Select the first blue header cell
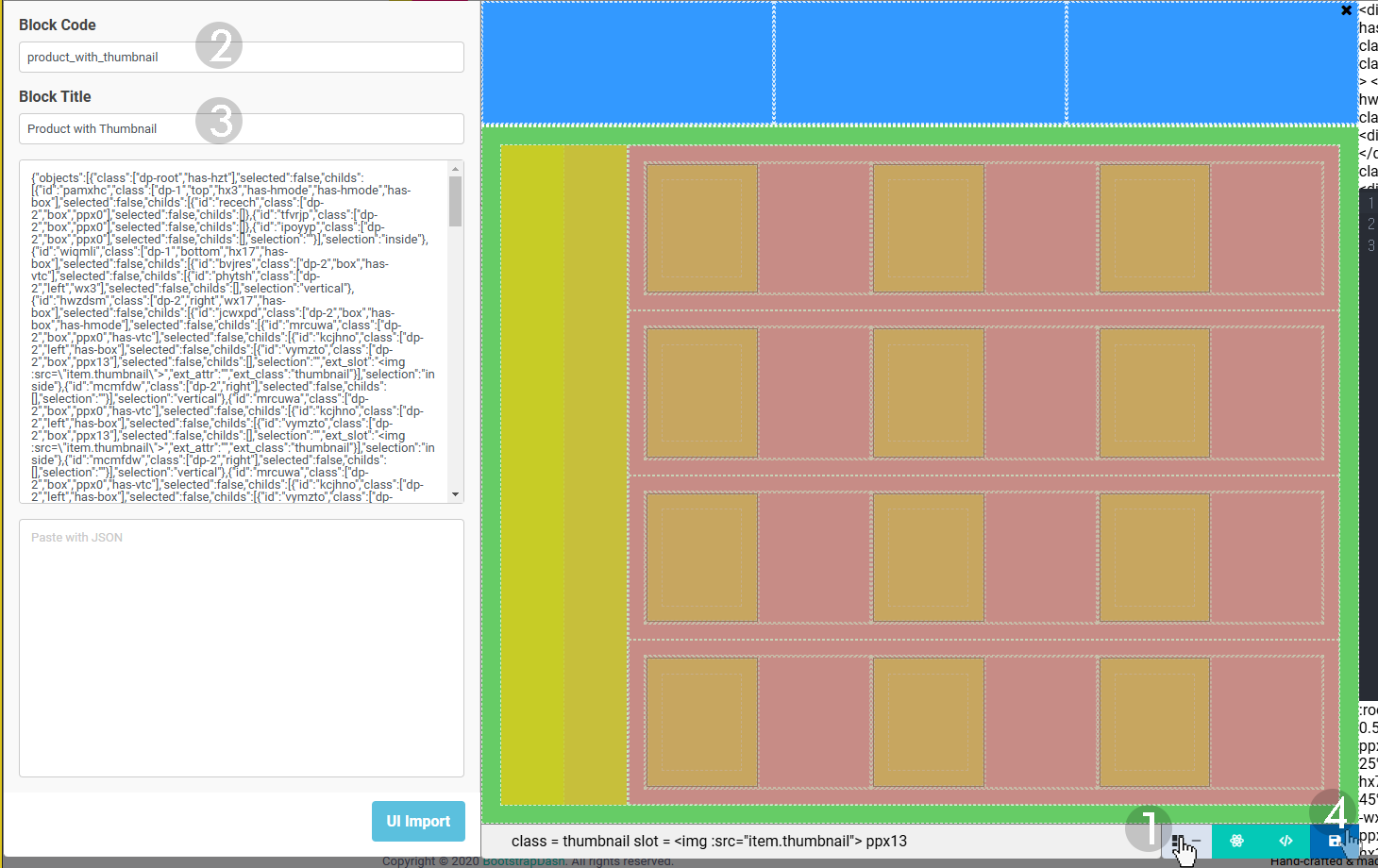The height and width of the screenshot is (868, 1378). [x=628, y=62]
